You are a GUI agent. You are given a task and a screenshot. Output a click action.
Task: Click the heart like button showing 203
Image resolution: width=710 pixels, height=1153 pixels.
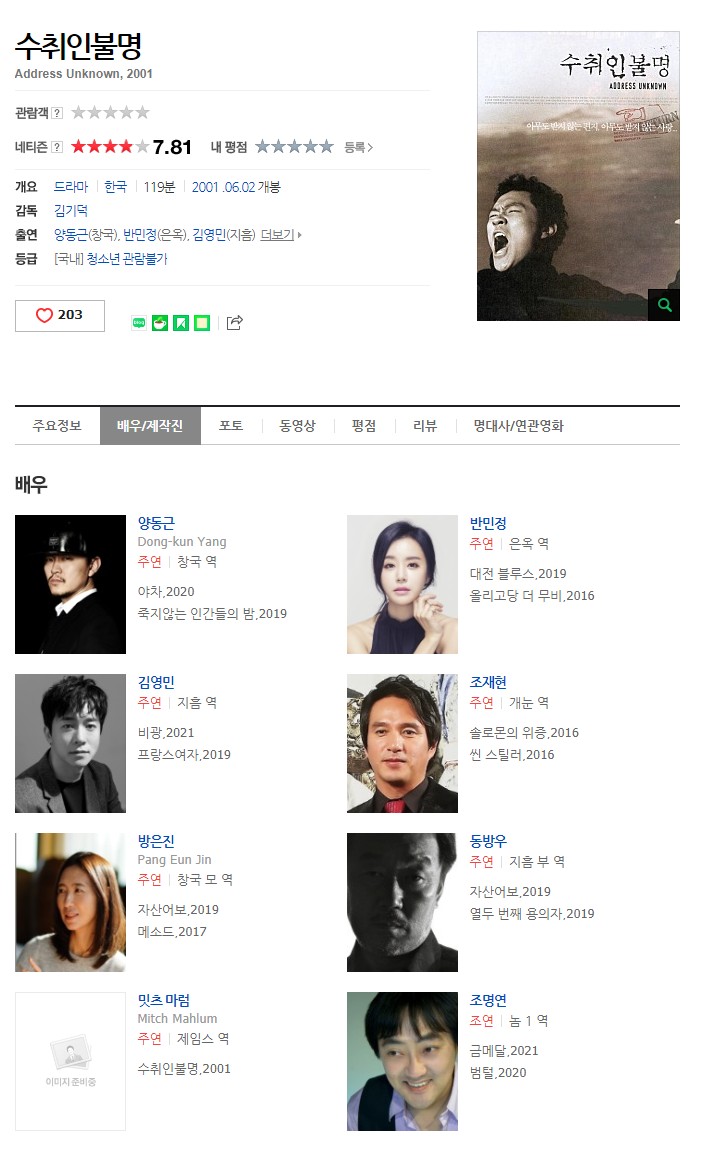click(60, 315)
